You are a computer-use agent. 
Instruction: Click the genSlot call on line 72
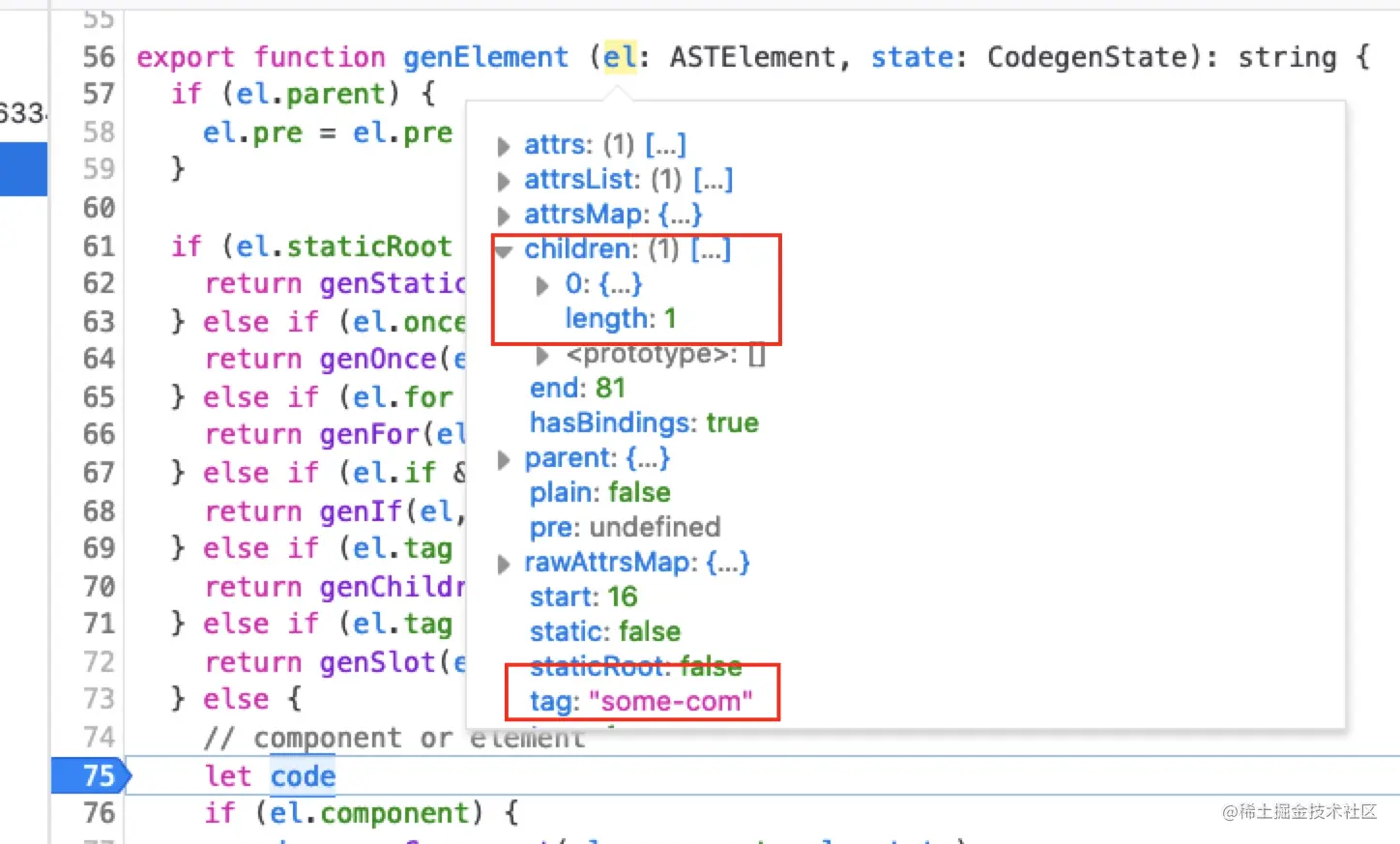378,662
